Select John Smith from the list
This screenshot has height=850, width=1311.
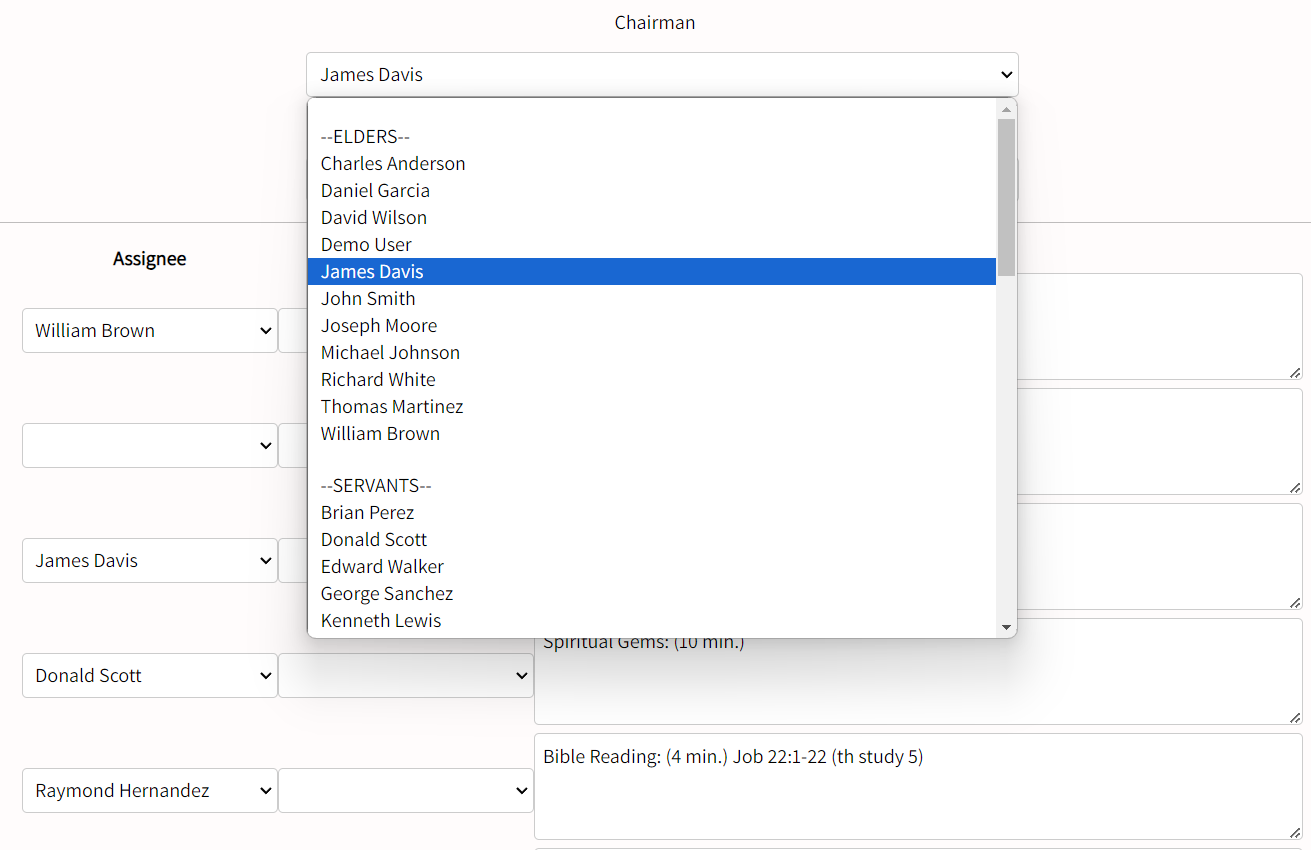[x=652, y=299]
